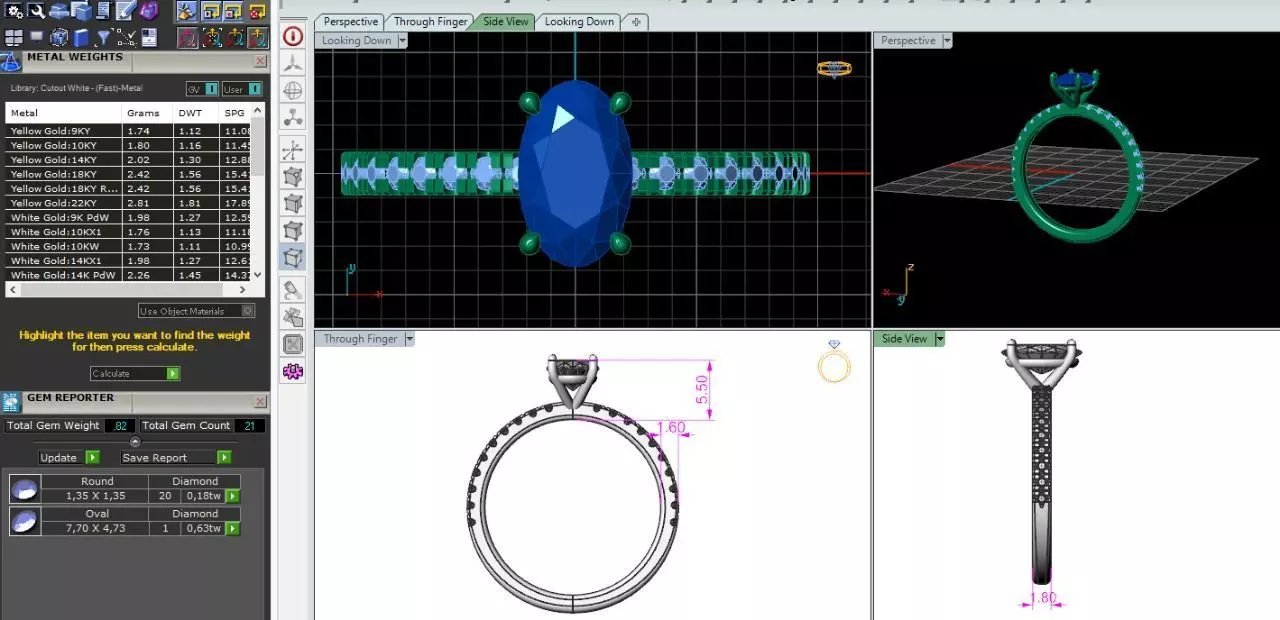1280x620 pixels.
Task: Click the pencil notepad icon
Action: pyautogui.click(x=126, y=11)
